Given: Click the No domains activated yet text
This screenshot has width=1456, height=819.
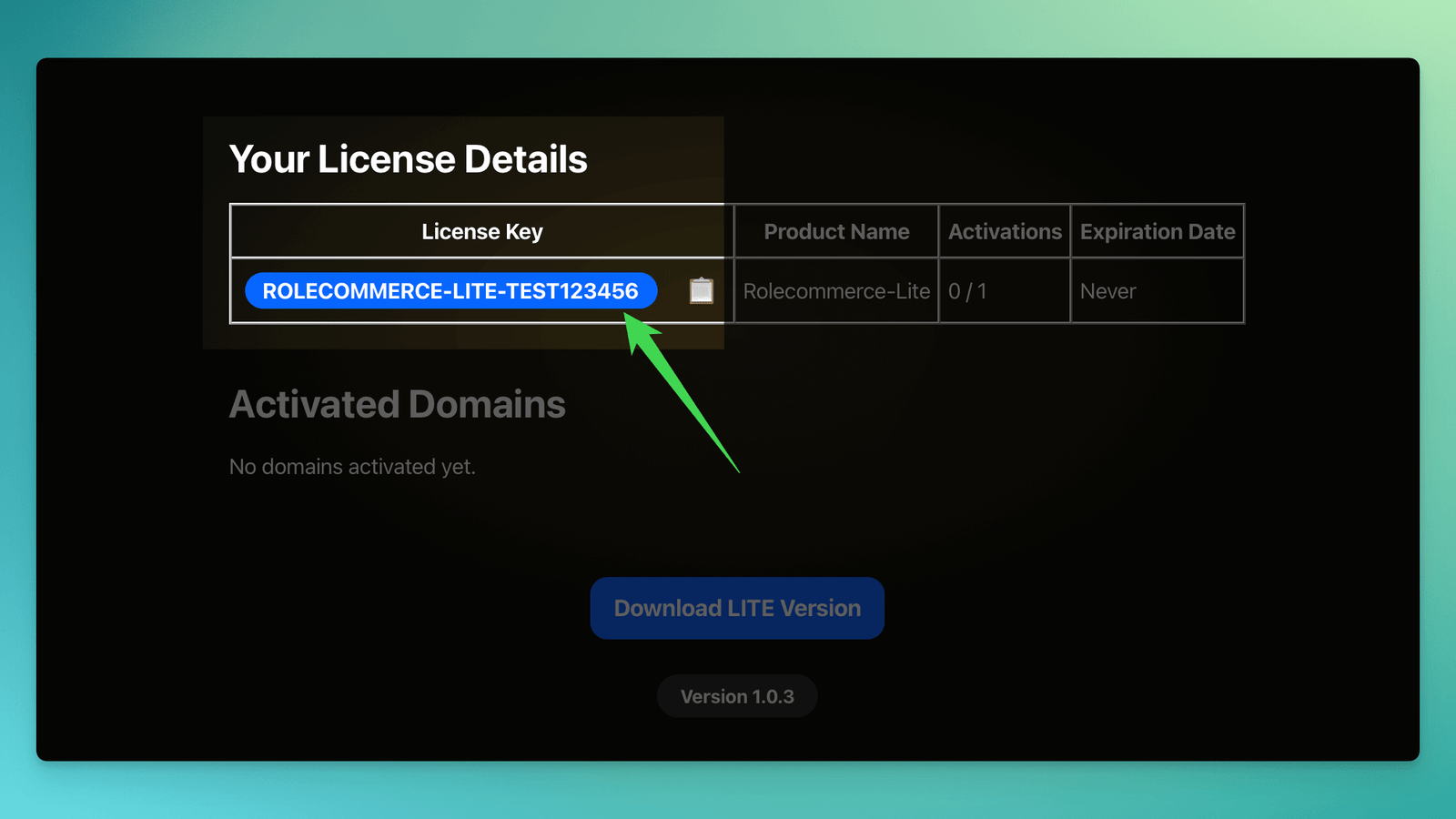Looking at the screenshot, I should (x=352, y=467).
